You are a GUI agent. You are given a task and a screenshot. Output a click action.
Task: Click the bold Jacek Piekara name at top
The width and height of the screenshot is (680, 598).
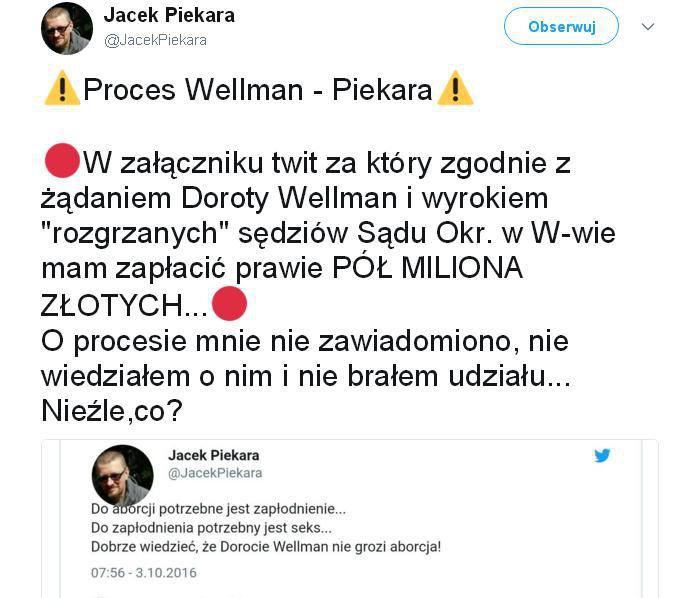pos(169,15)
